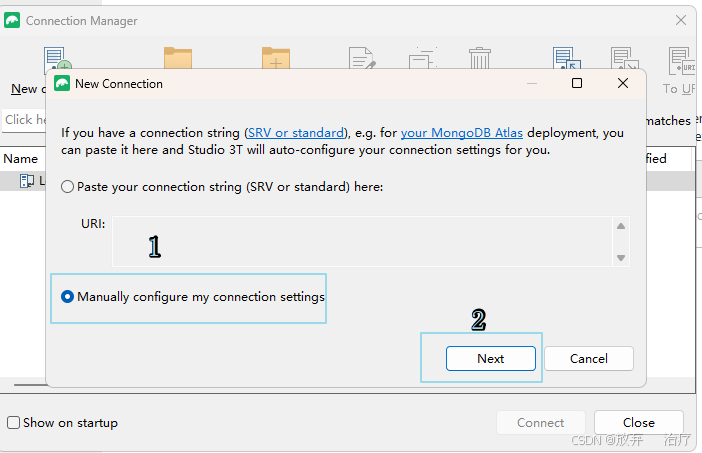
Task: Click the URI field scroll up arrow
Action: (621, 226)
